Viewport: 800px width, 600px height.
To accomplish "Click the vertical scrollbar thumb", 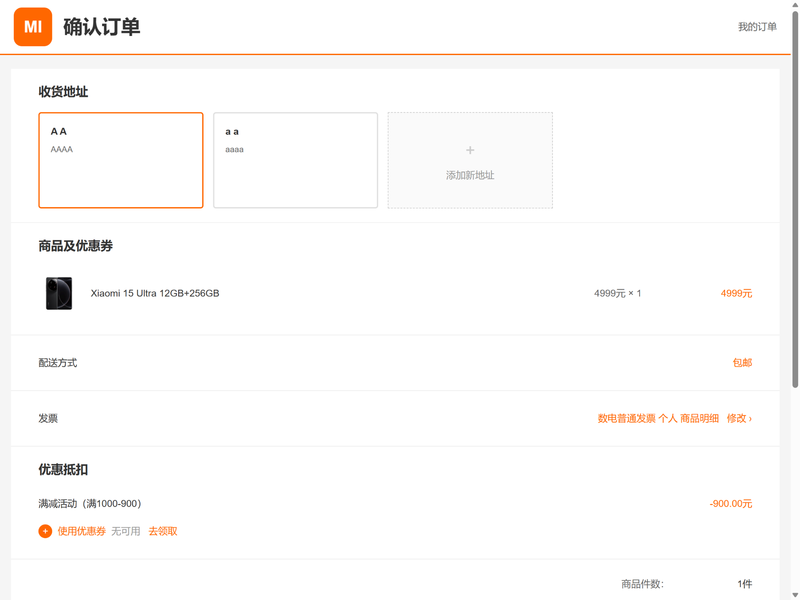I will click(795, 199).
